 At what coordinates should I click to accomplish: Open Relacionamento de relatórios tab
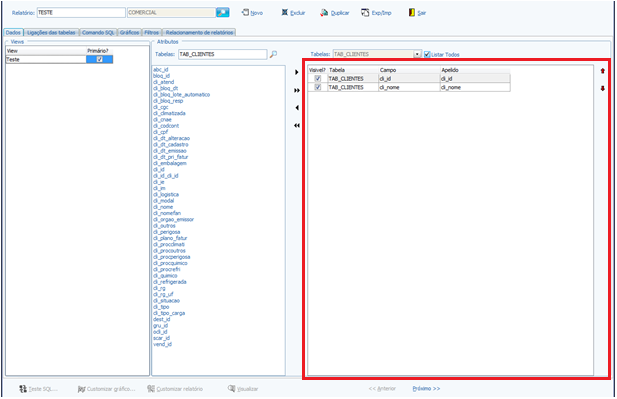click(199, 32)
